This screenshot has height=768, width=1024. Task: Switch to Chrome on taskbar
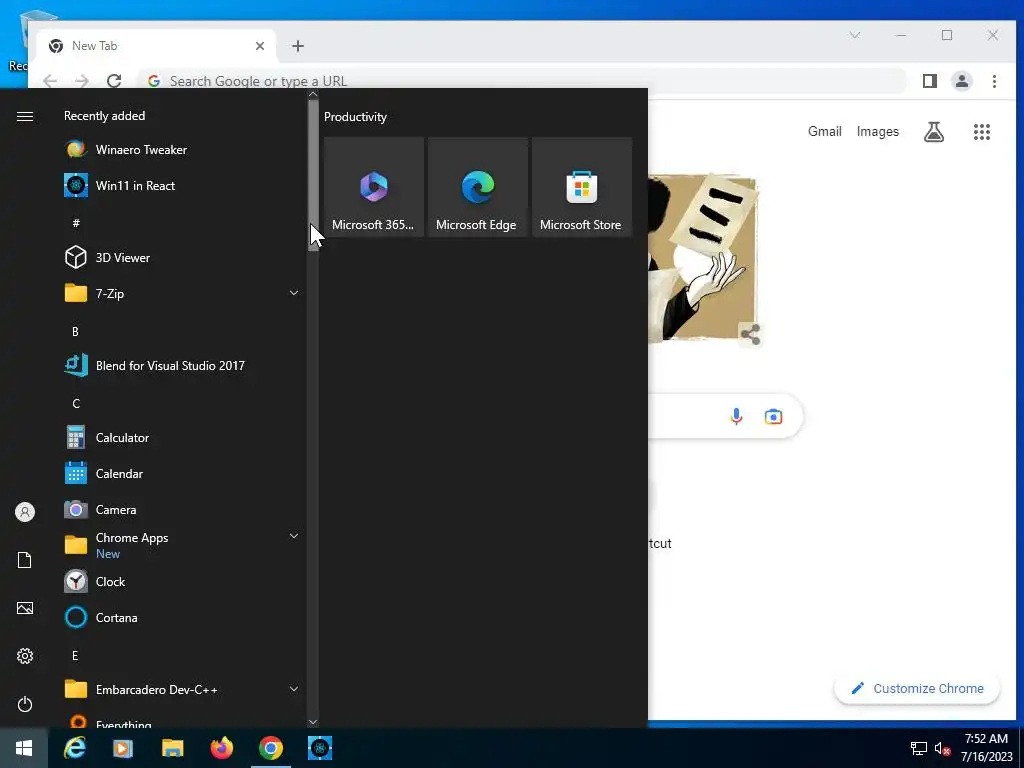click(x=270, y=748)
